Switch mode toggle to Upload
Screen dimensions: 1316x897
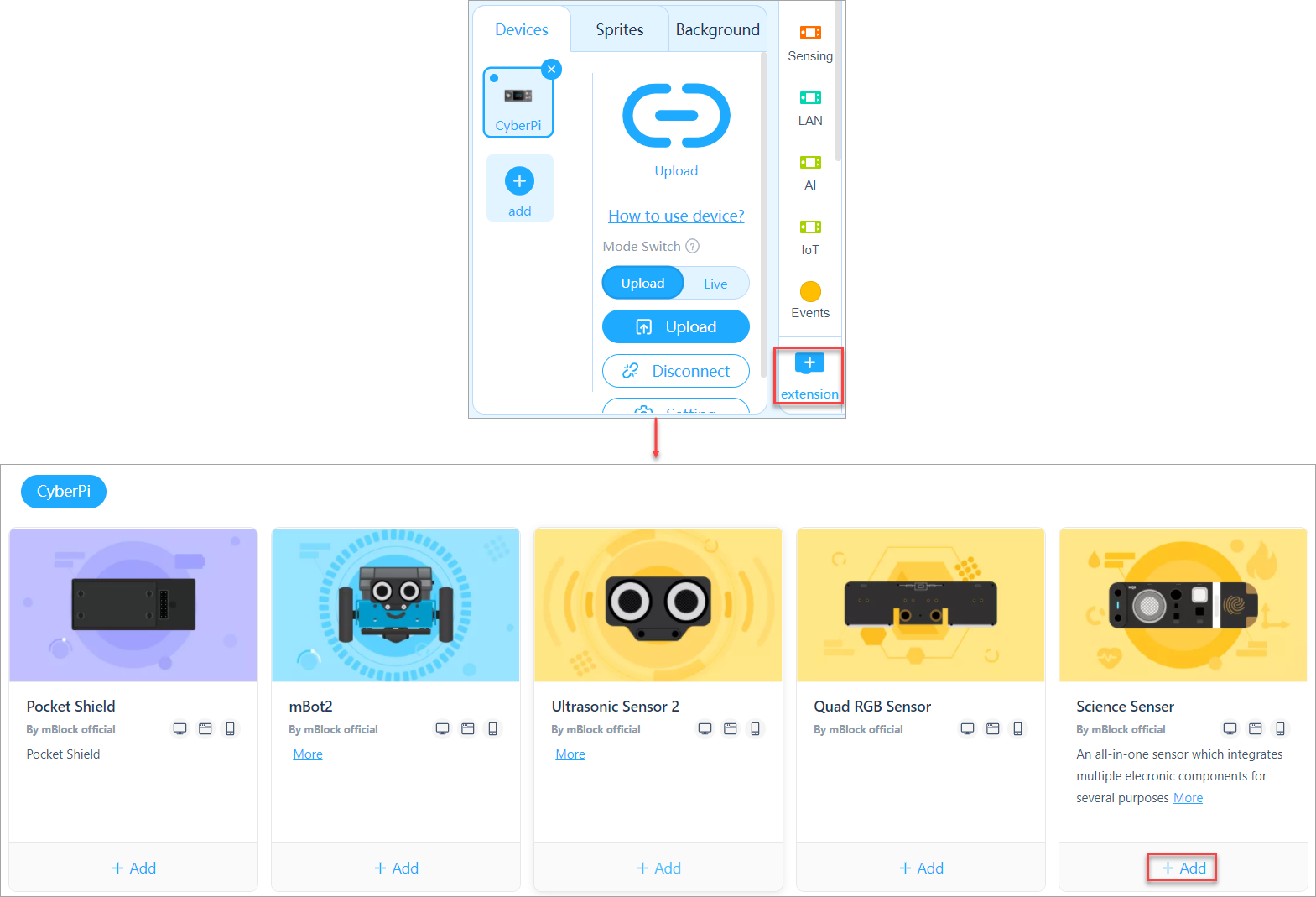click(x=642, y=284)
